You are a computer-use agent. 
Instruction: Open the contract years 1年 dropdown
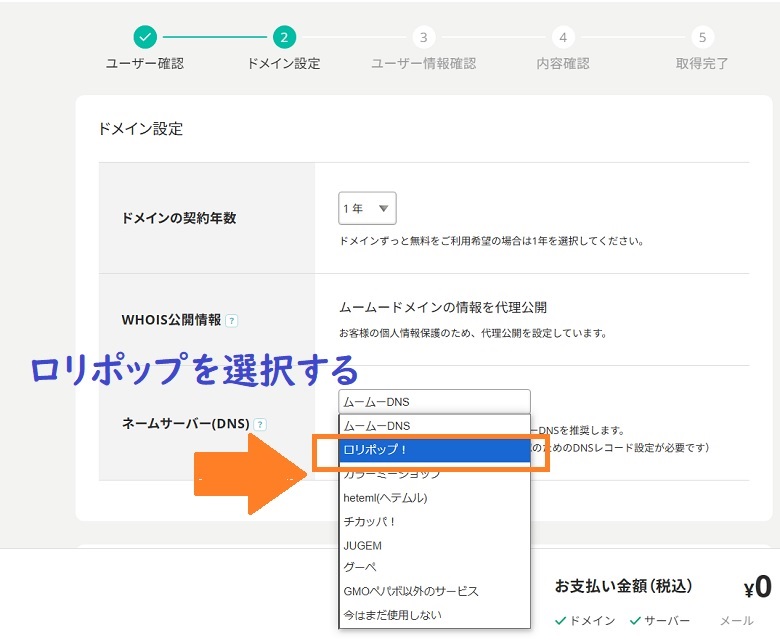pos(367,208)
